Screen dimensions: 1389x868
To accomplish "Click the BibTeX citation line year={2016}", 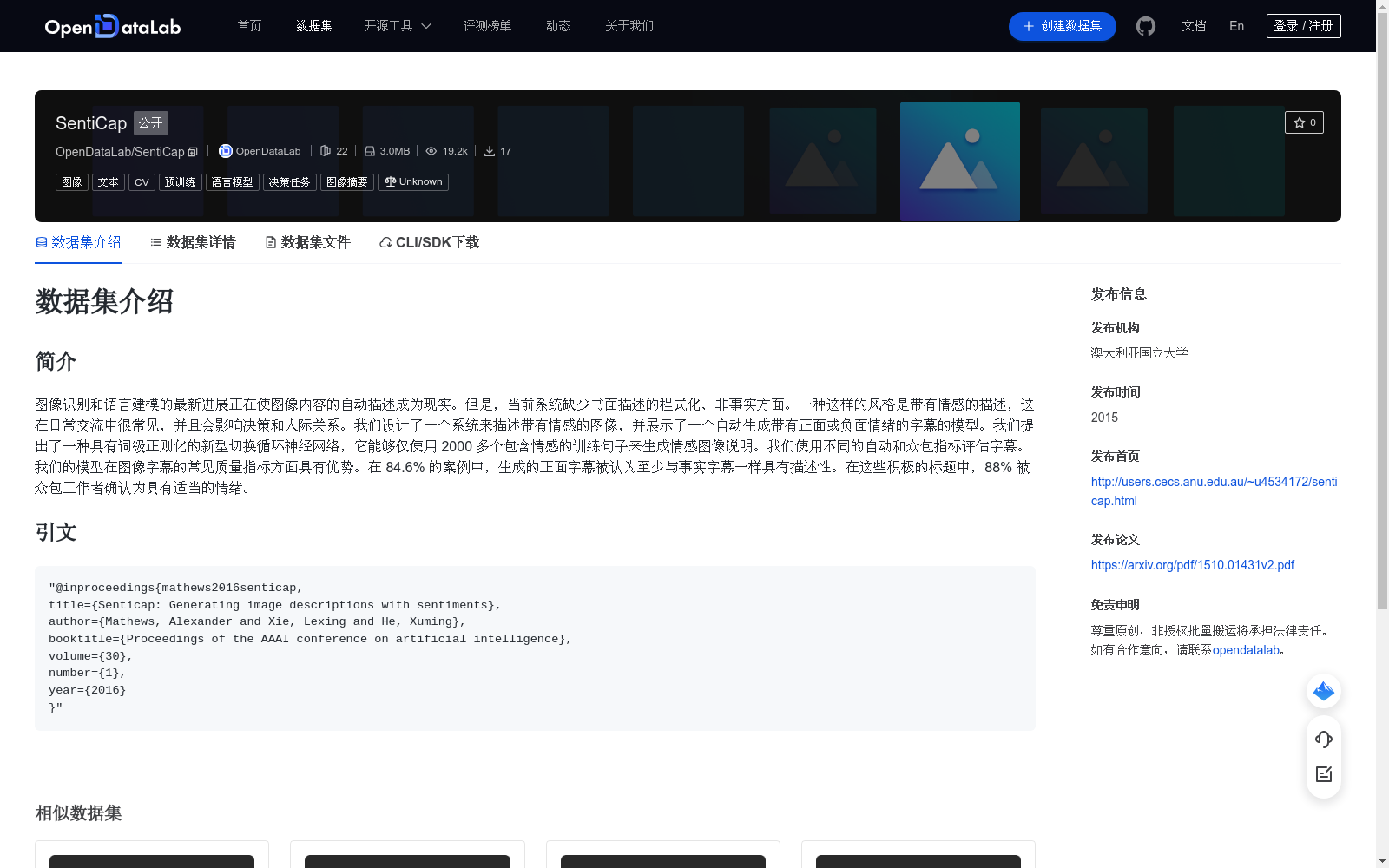I will [87, 690].
